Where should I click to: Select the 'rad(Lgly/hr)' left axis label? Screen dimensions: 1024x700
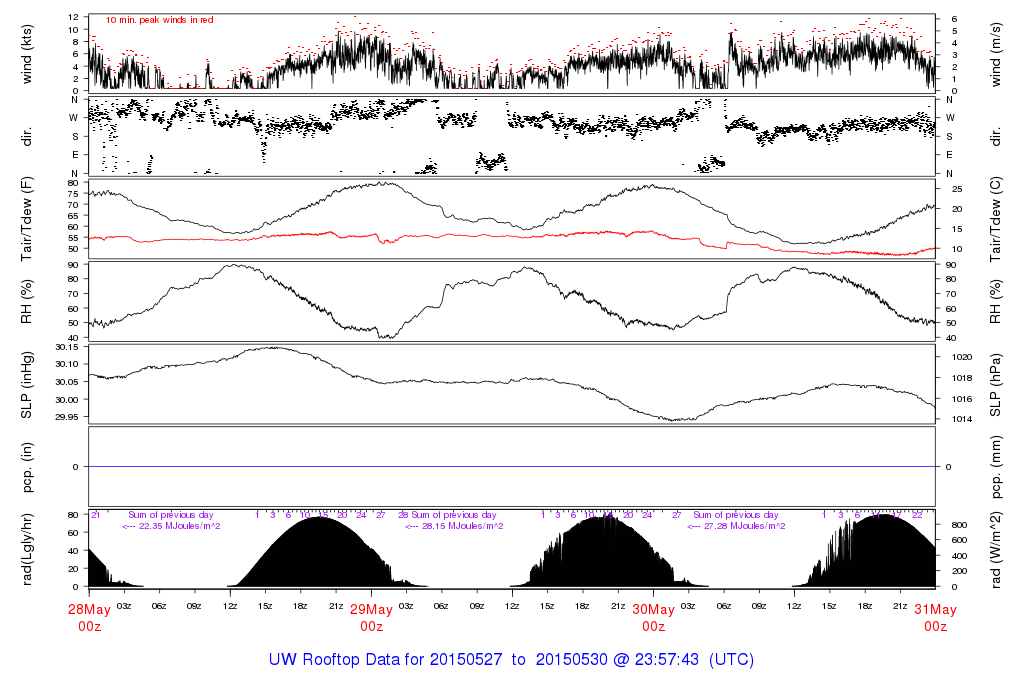click(27, 549)
